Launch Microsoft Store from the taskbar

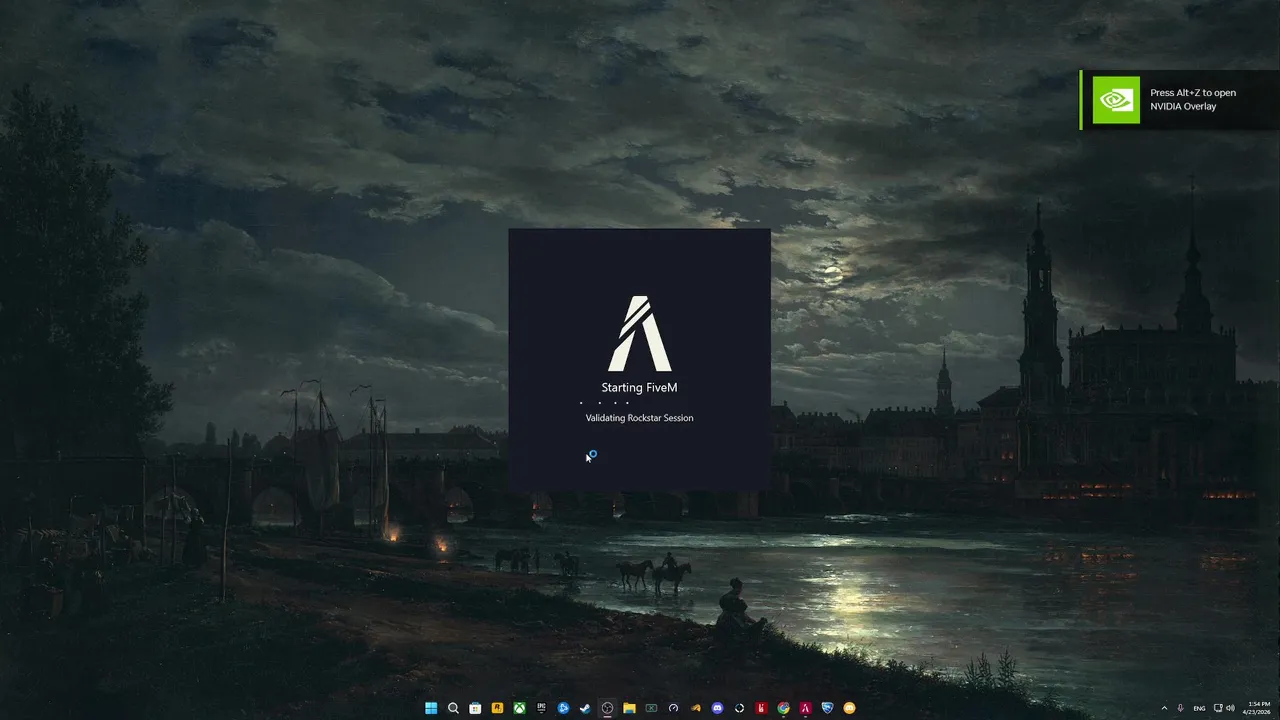coord(475,708)
